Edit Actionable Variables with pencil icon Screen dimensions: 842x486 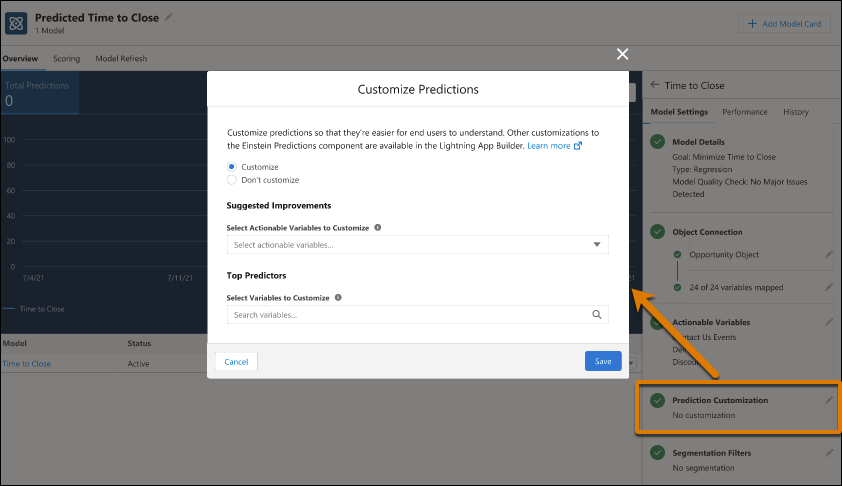point(829,322)
